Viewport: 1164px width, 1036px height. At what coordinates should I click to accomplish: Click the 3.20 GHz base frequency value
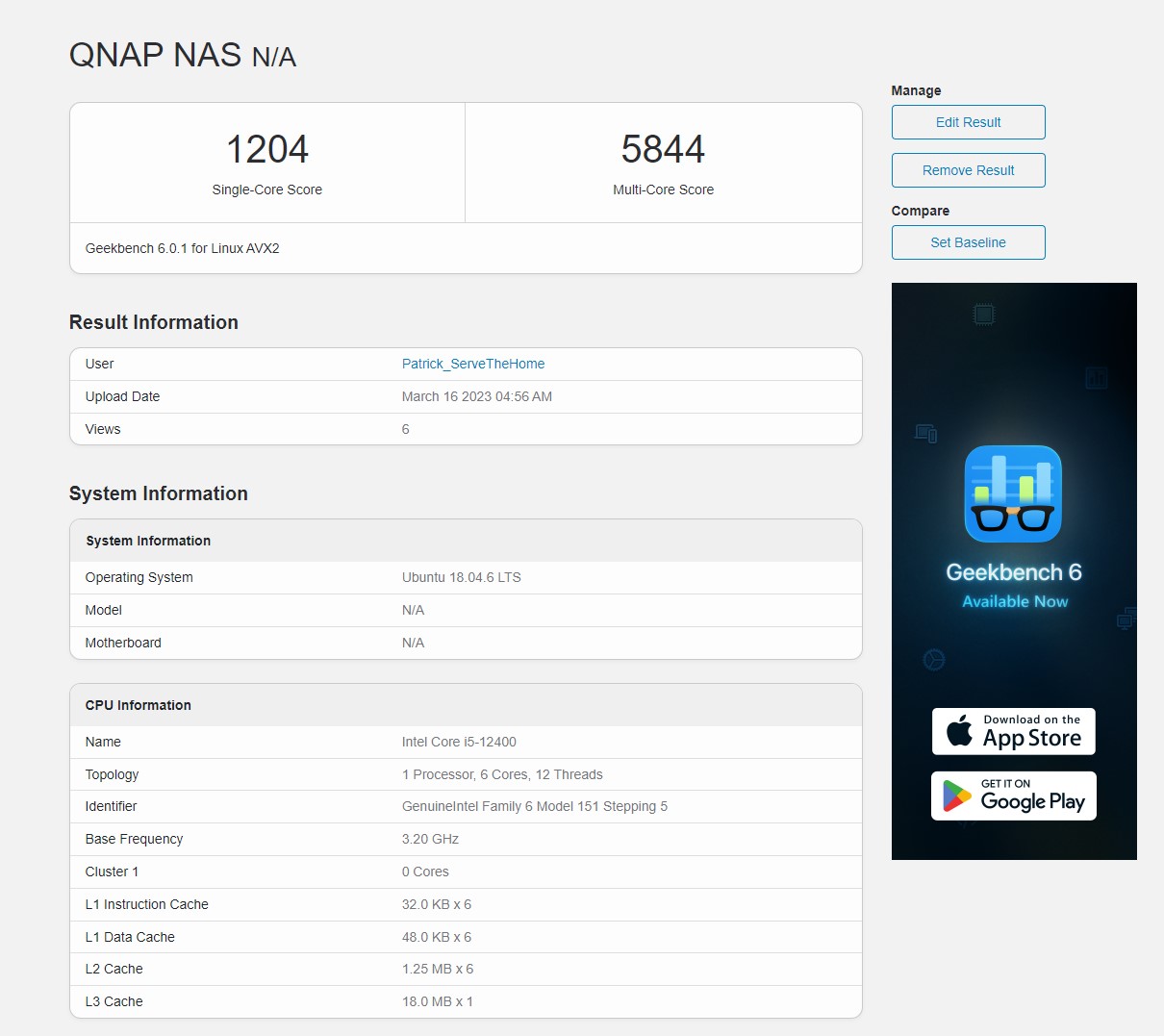(x=430, y=839)
